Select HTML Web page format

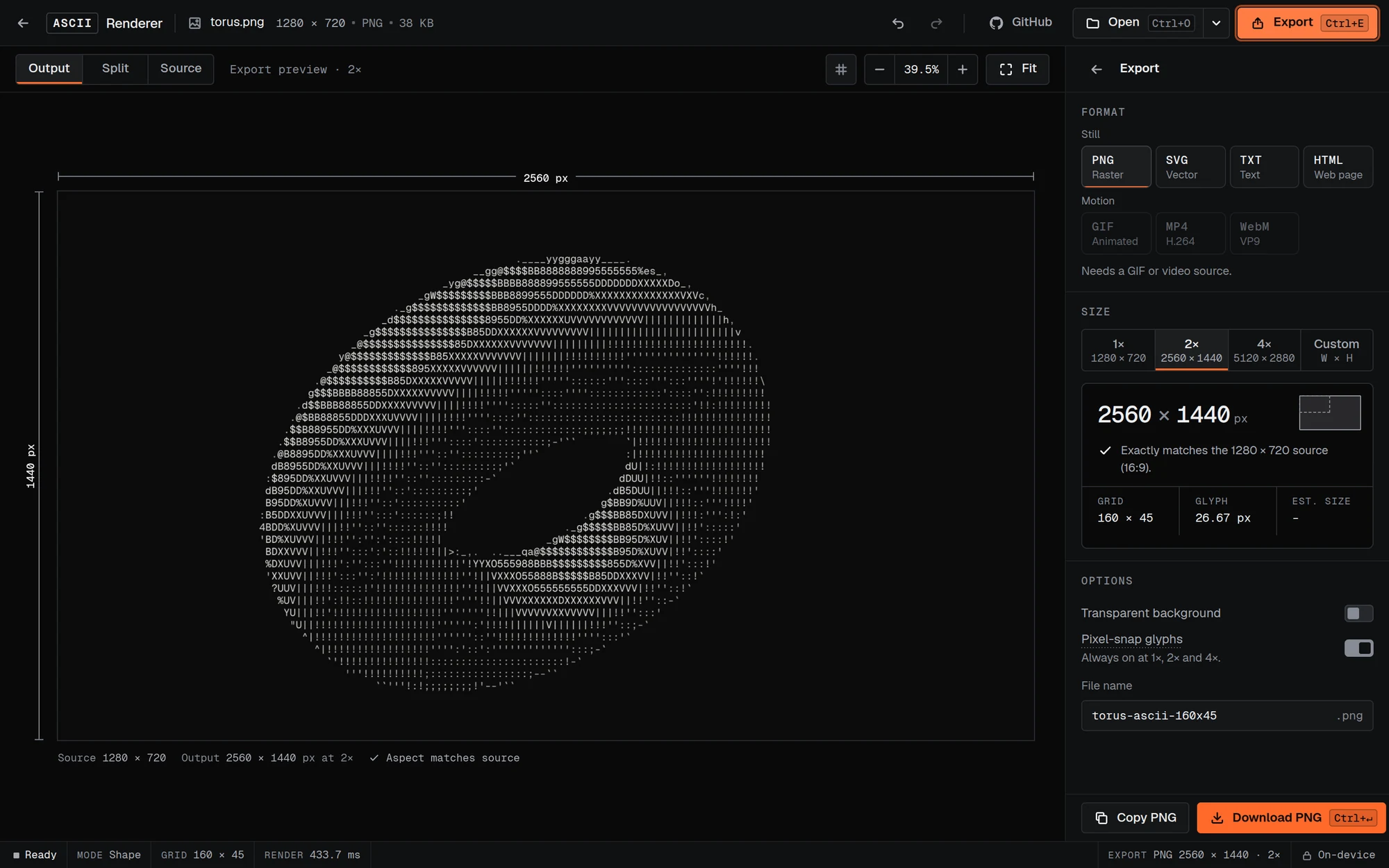[1338, 167]
